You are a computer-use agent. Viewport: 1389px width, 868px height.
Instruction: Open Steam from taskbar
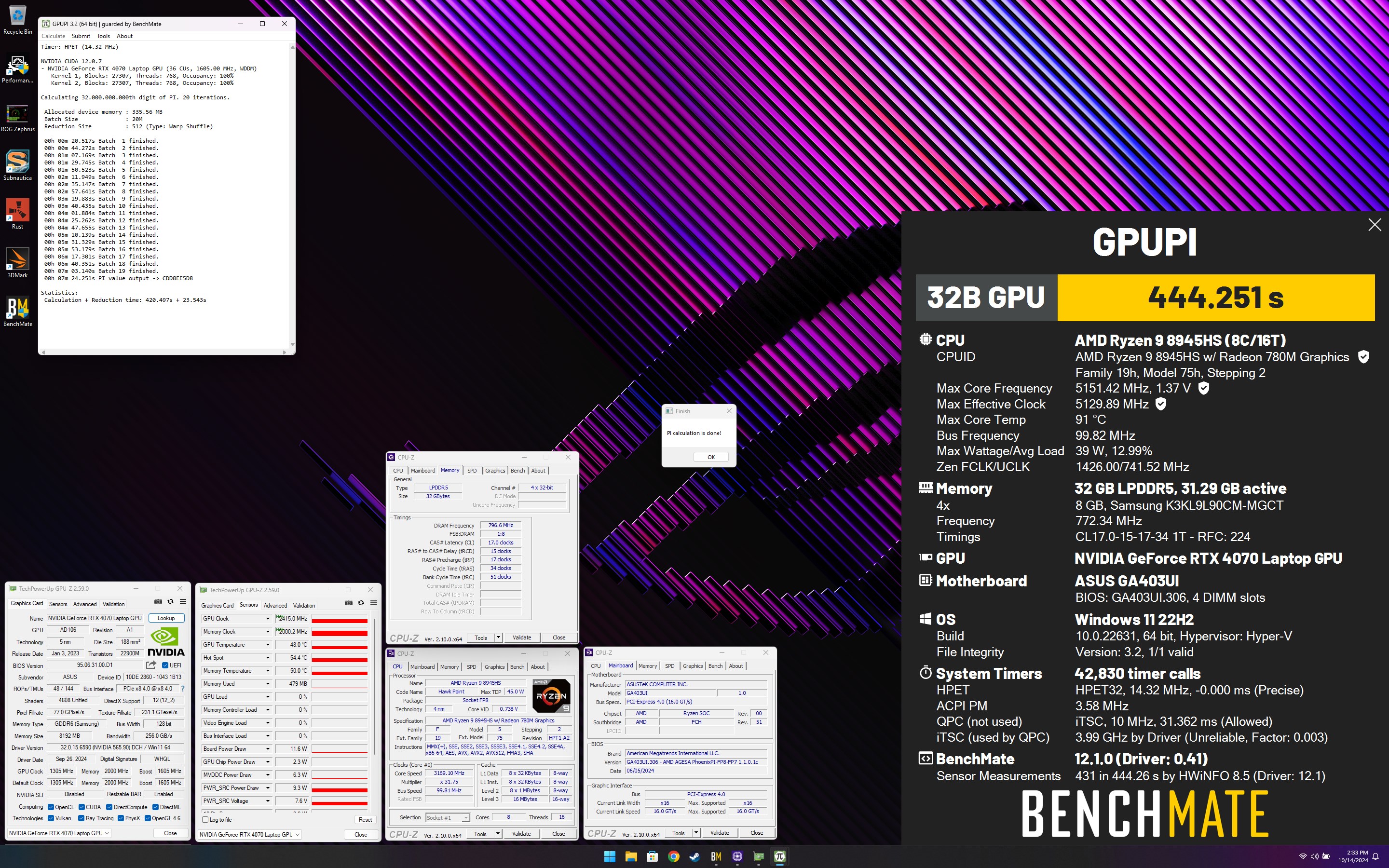[694, 856]
